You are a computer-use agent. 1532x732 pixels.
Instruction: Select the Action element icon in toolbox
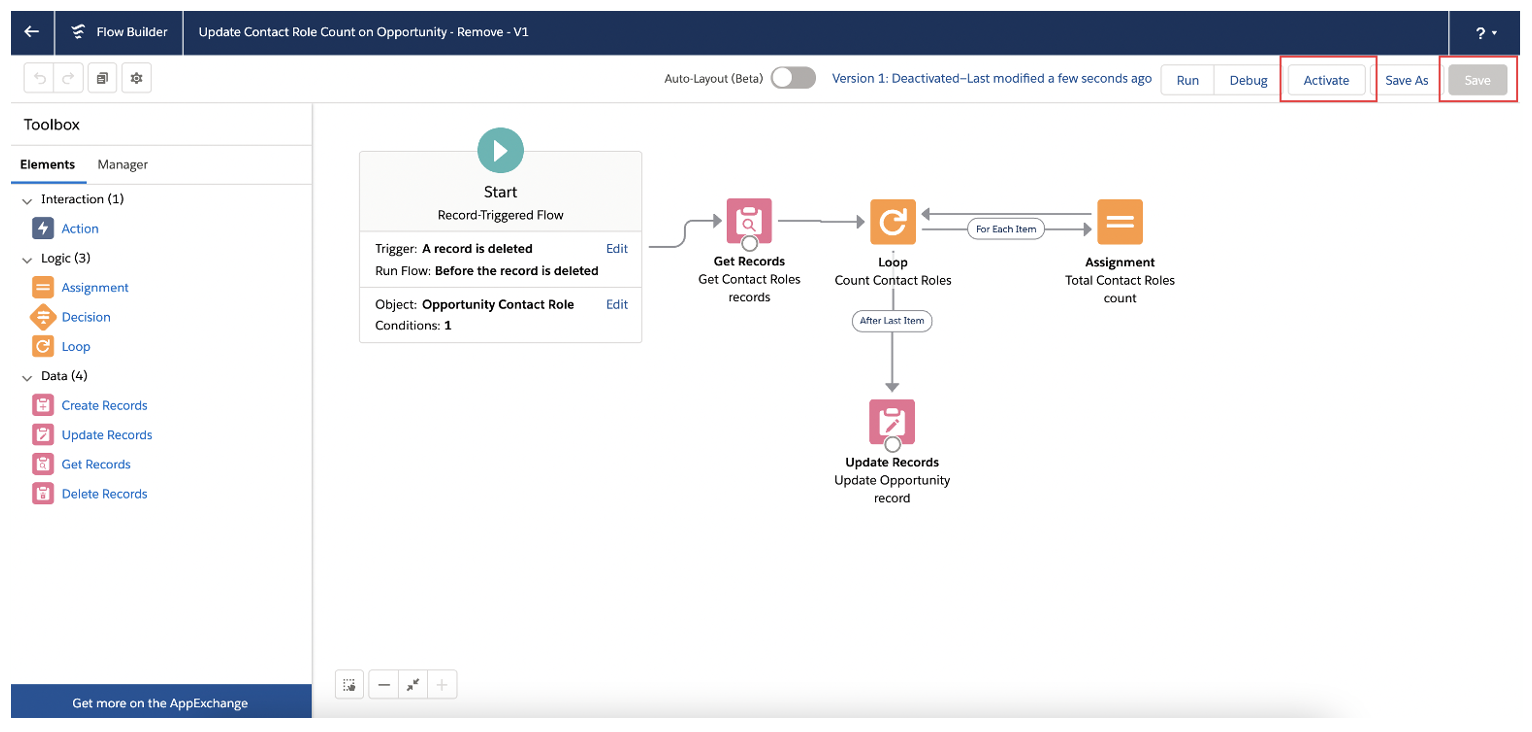[x=43, y=229]
